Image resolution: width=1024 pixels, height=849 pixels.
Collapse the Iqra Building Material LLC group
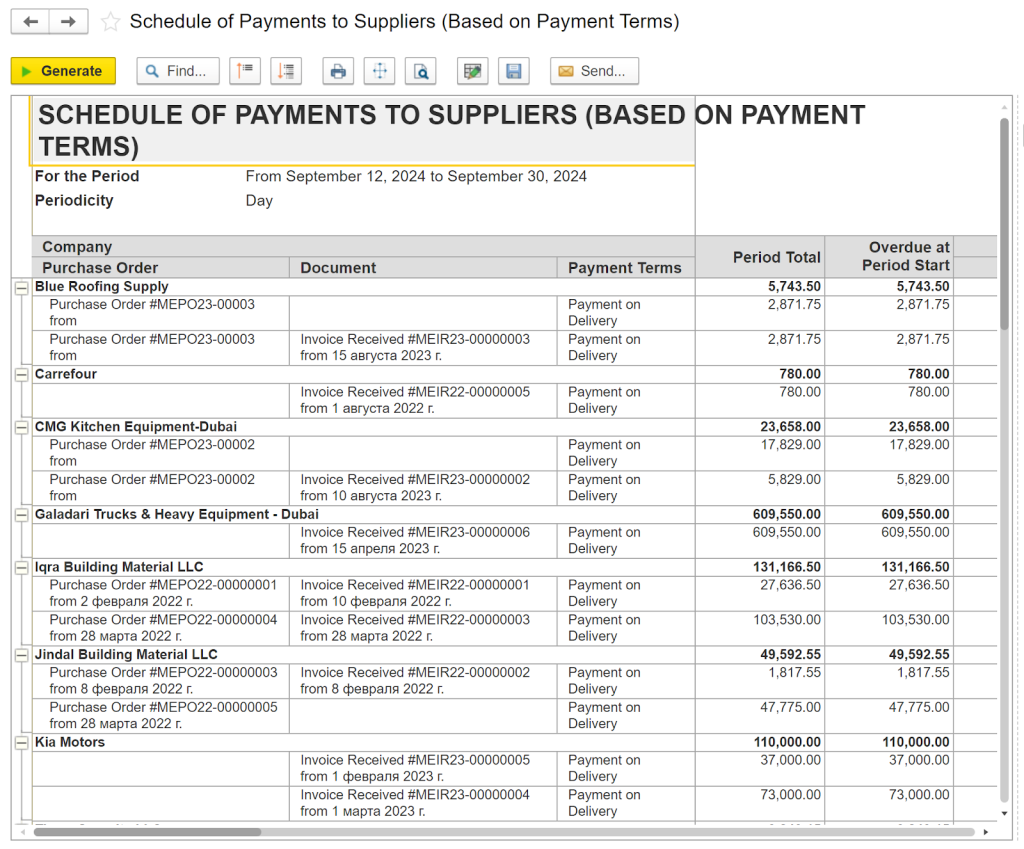(21, 567)
